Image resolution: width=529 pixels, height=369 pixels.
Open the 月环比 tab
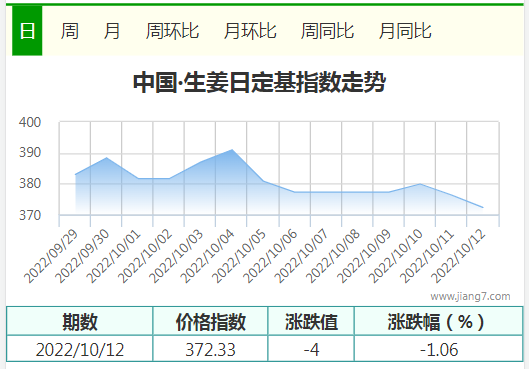(x=250, y=31)
